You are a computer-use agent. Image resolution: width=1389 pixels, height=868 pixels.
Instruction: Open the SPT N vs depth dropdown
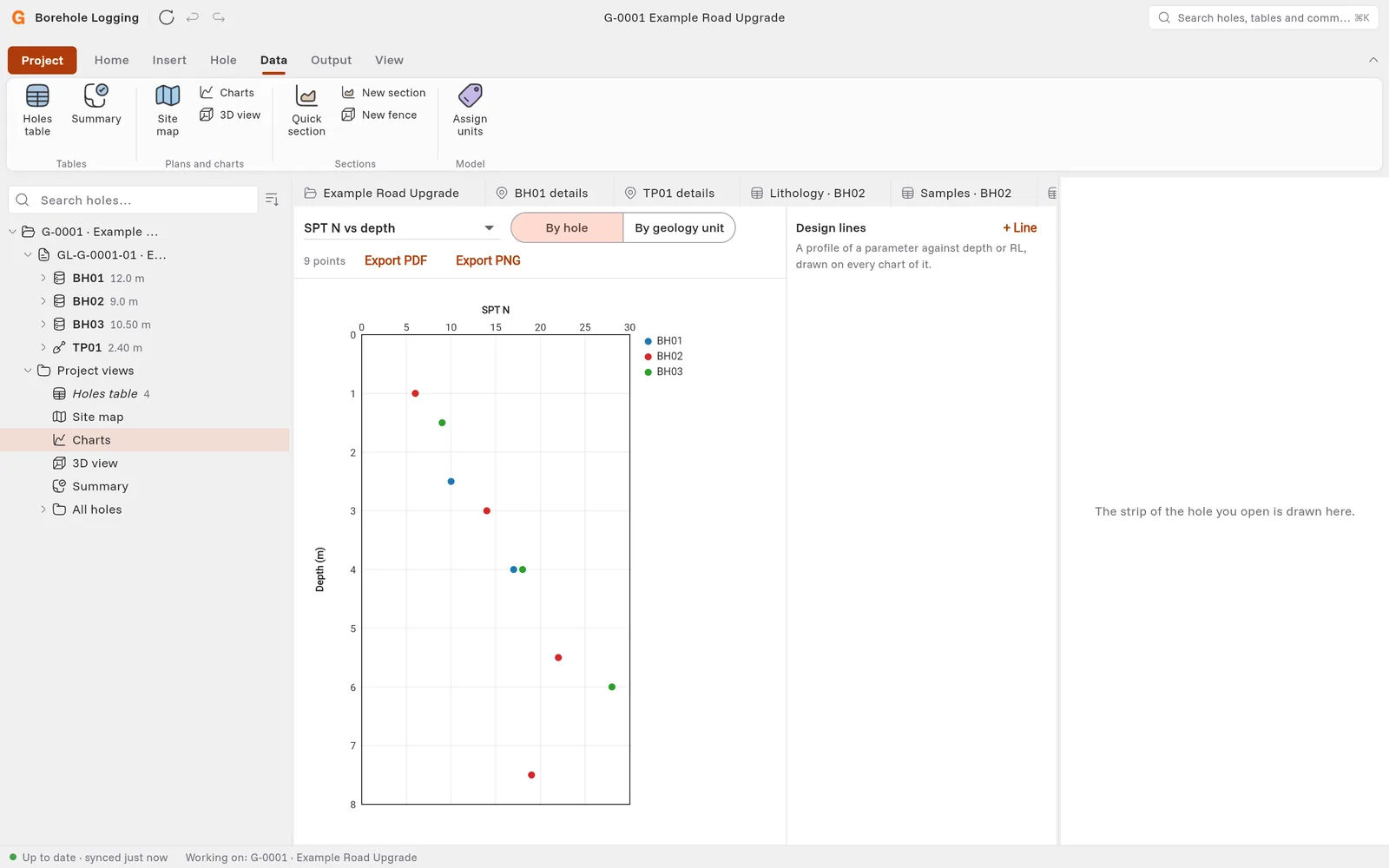pos(399,227)
